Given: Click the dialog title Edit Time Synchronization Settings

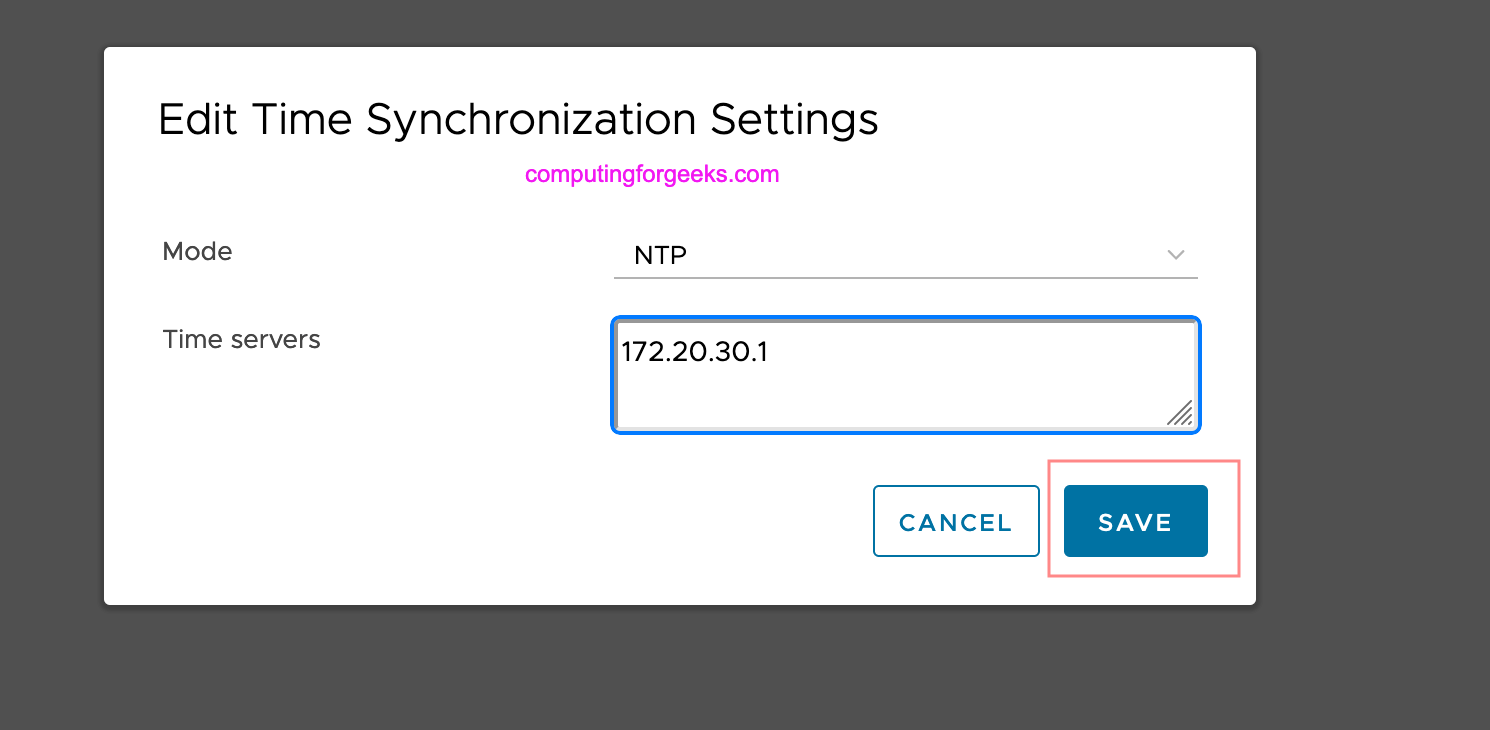Looking at the screenshot, I should pyautogui.click(x=517, y=119).
